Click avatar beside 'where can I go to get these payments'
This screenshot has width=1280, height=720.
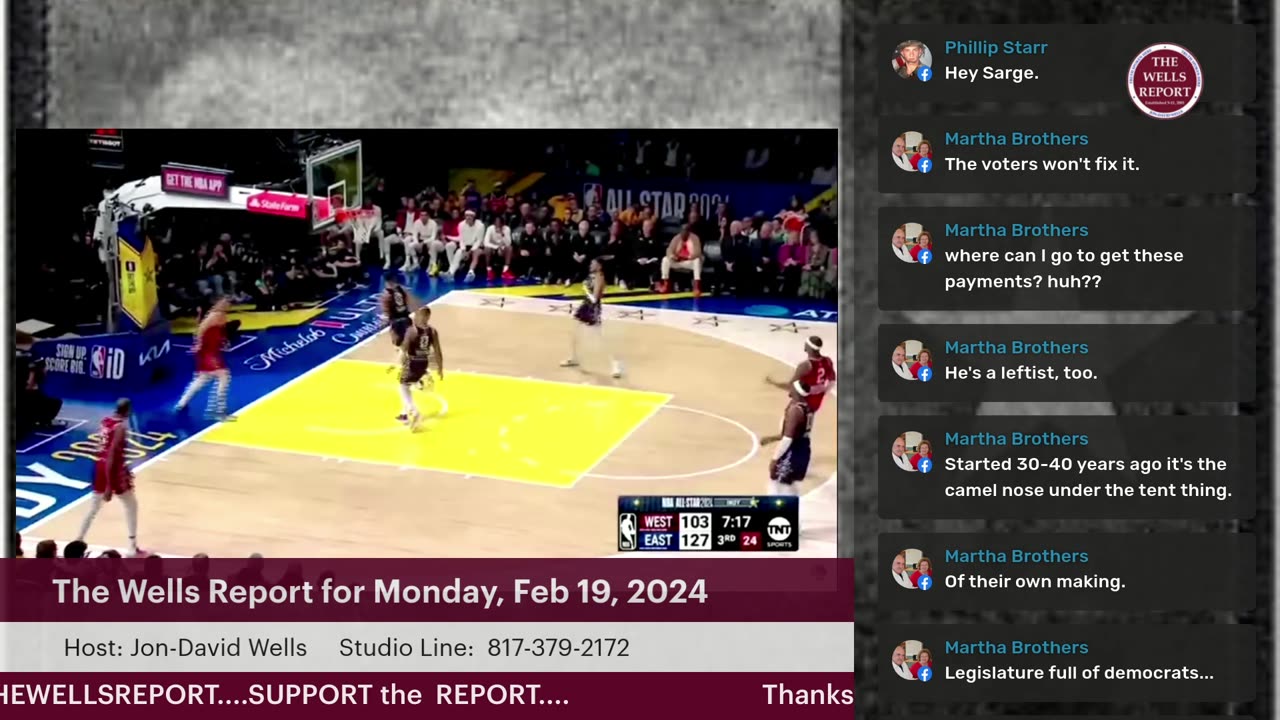tap(912, 242)
